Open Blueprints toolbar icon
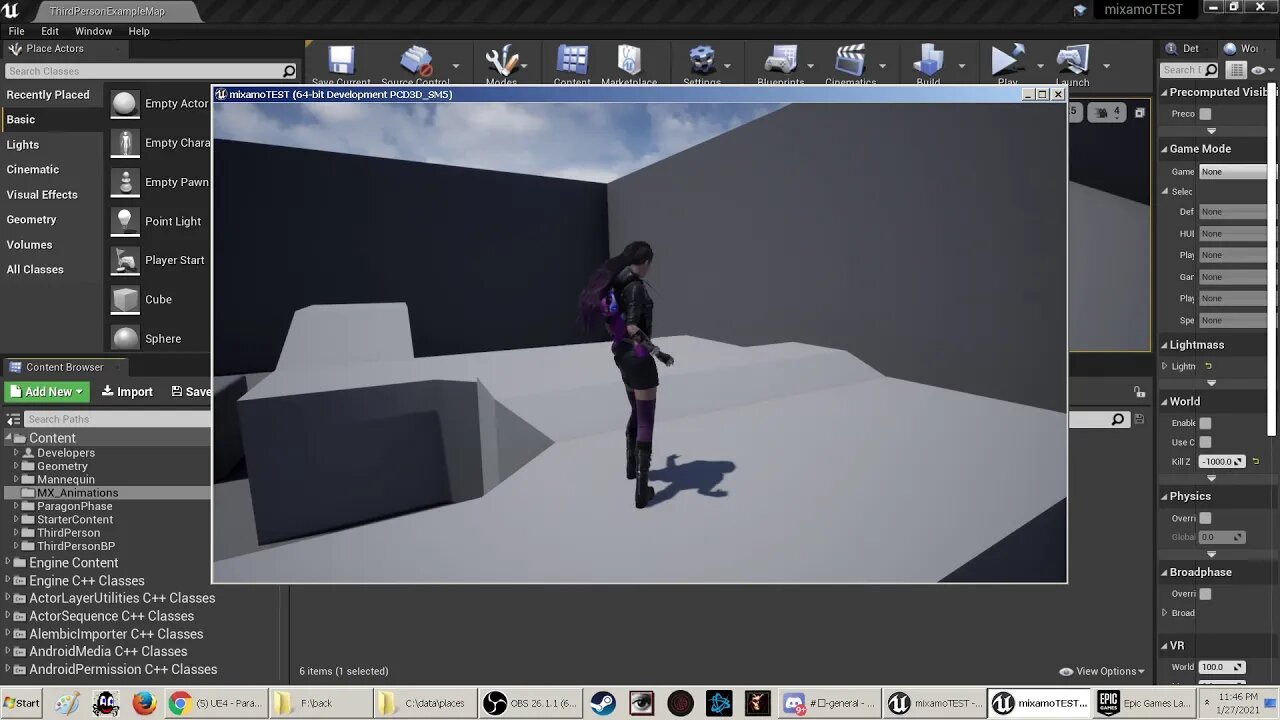This screenshot has width=1280, height=720. [x=780, y=61]
